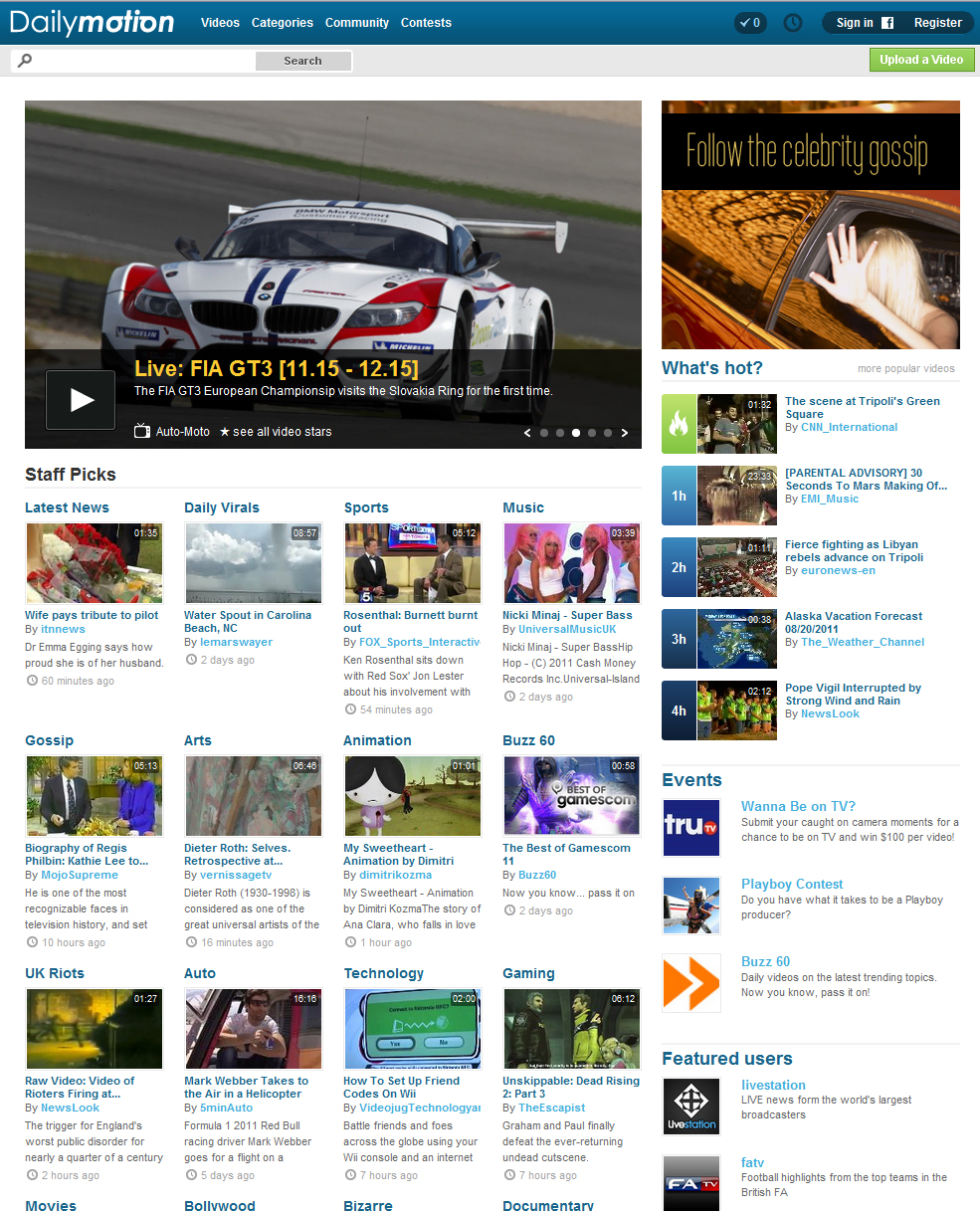The image size is (980, 1211).
Task: Open Alaska Vacation Forecast video title
Action: click(x=853, y=623)
